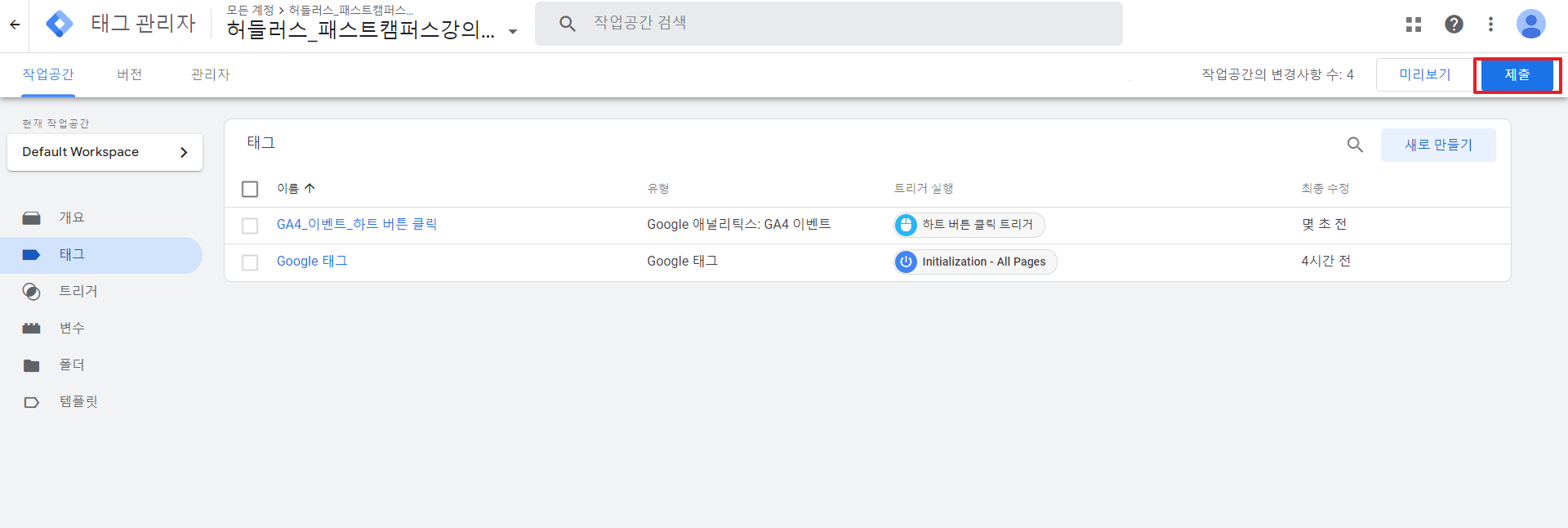This screenshot has height=528, width=1568.
Task: Open 템플릿 in the sidebar menu
Action: point(78,401)
